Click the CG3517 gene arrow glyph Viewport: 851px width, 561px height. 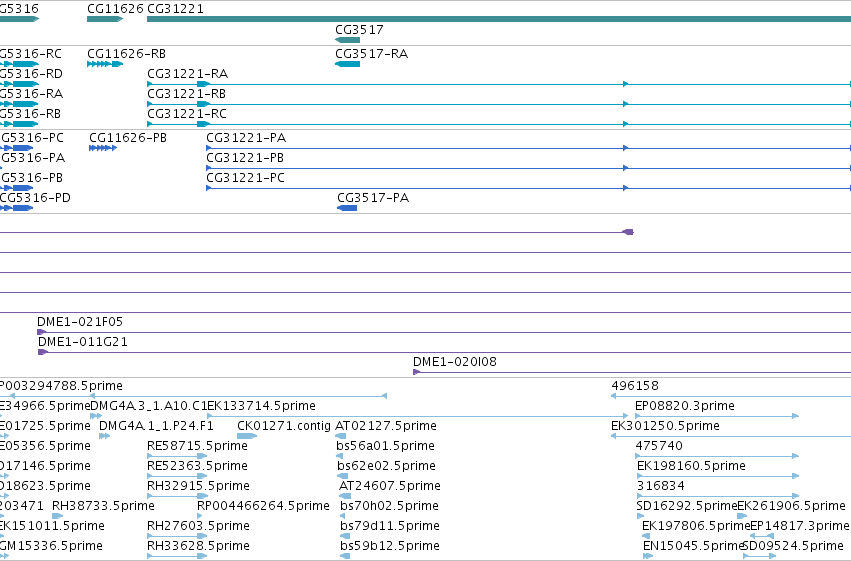[347, 40]
